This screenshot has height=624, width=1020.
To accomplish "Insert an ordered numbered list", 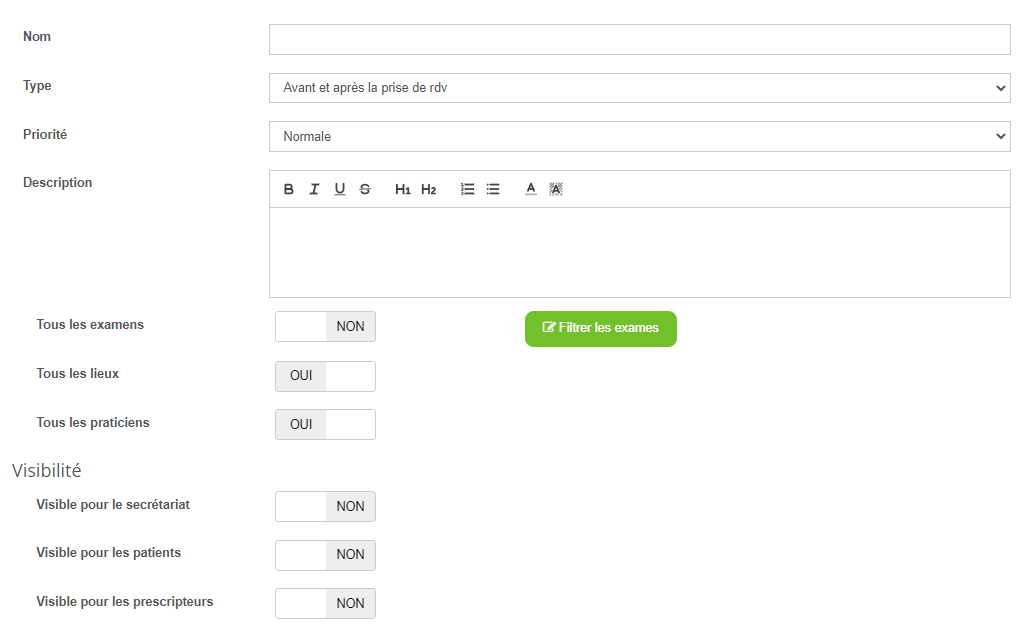I will click(467, 189).
